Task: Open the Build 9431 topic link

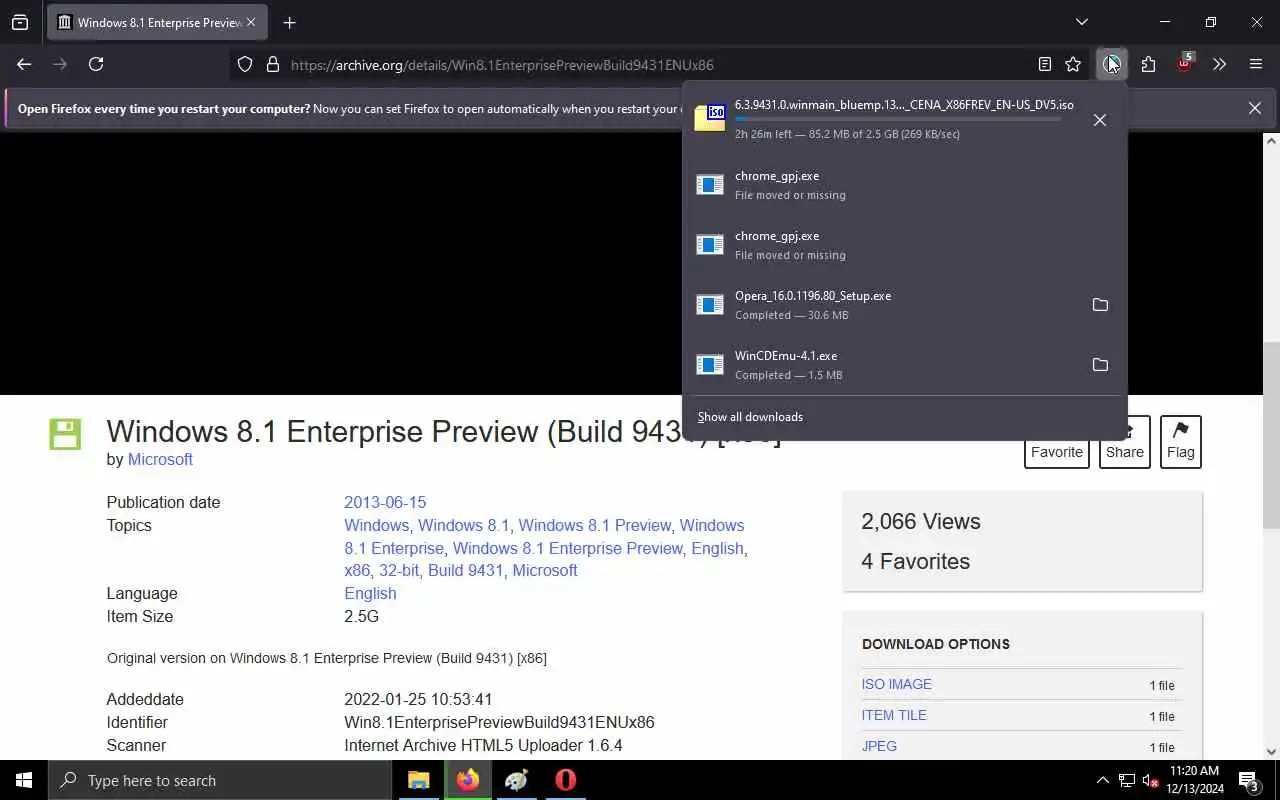Action: [x=466, y=570]
